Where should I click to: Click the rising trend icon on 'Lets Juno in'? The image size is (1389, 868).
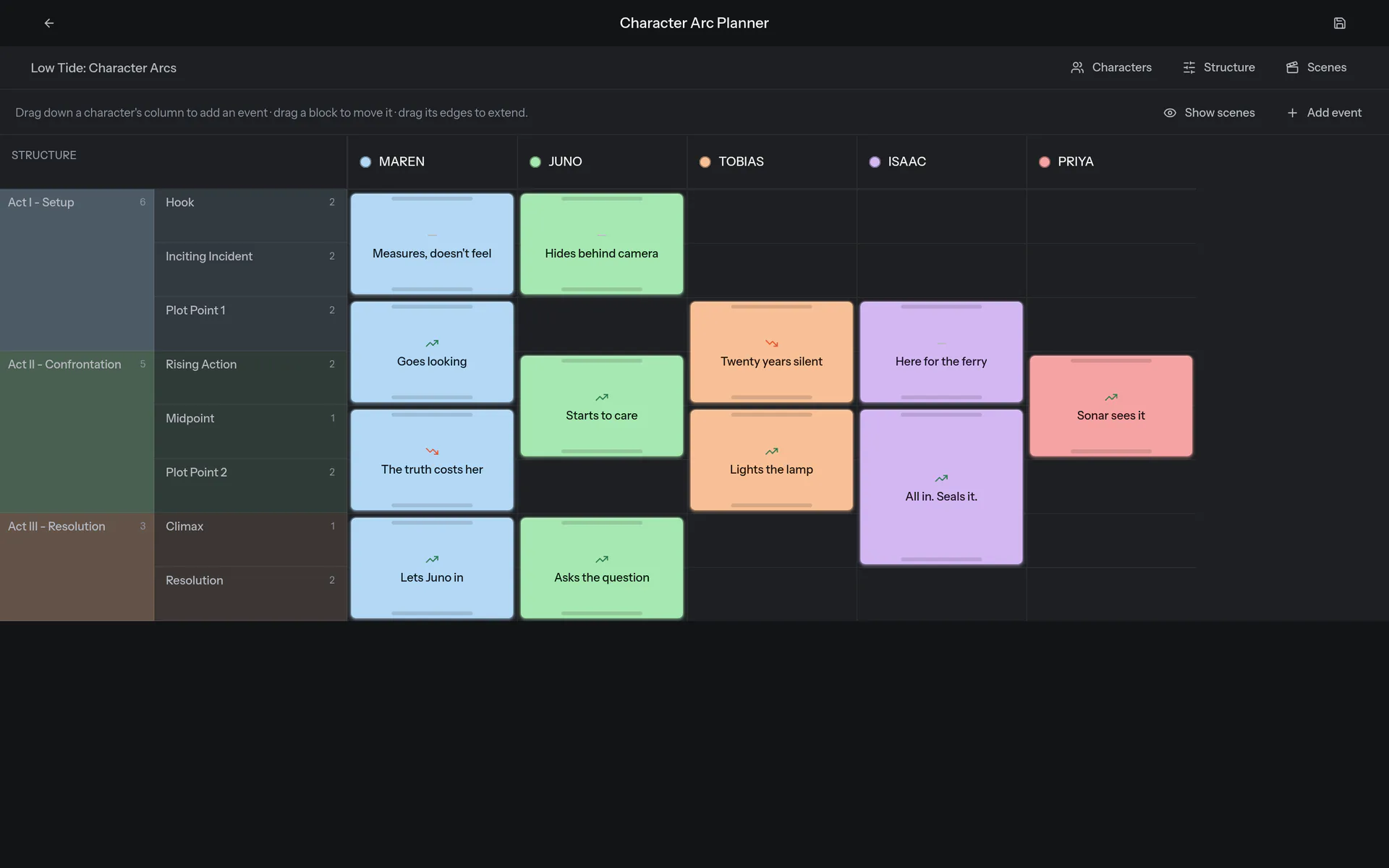pos(432,559)
